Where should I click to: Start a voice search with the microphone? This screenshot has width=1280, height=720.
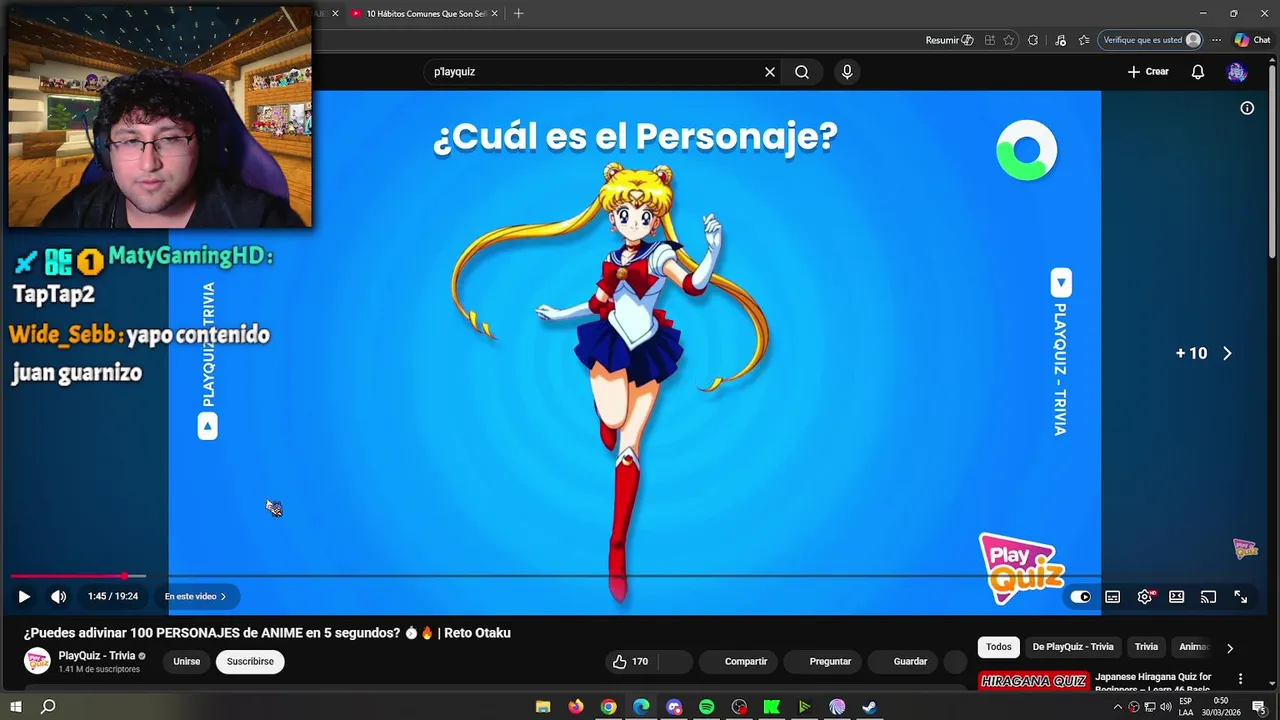click(847, 72)
